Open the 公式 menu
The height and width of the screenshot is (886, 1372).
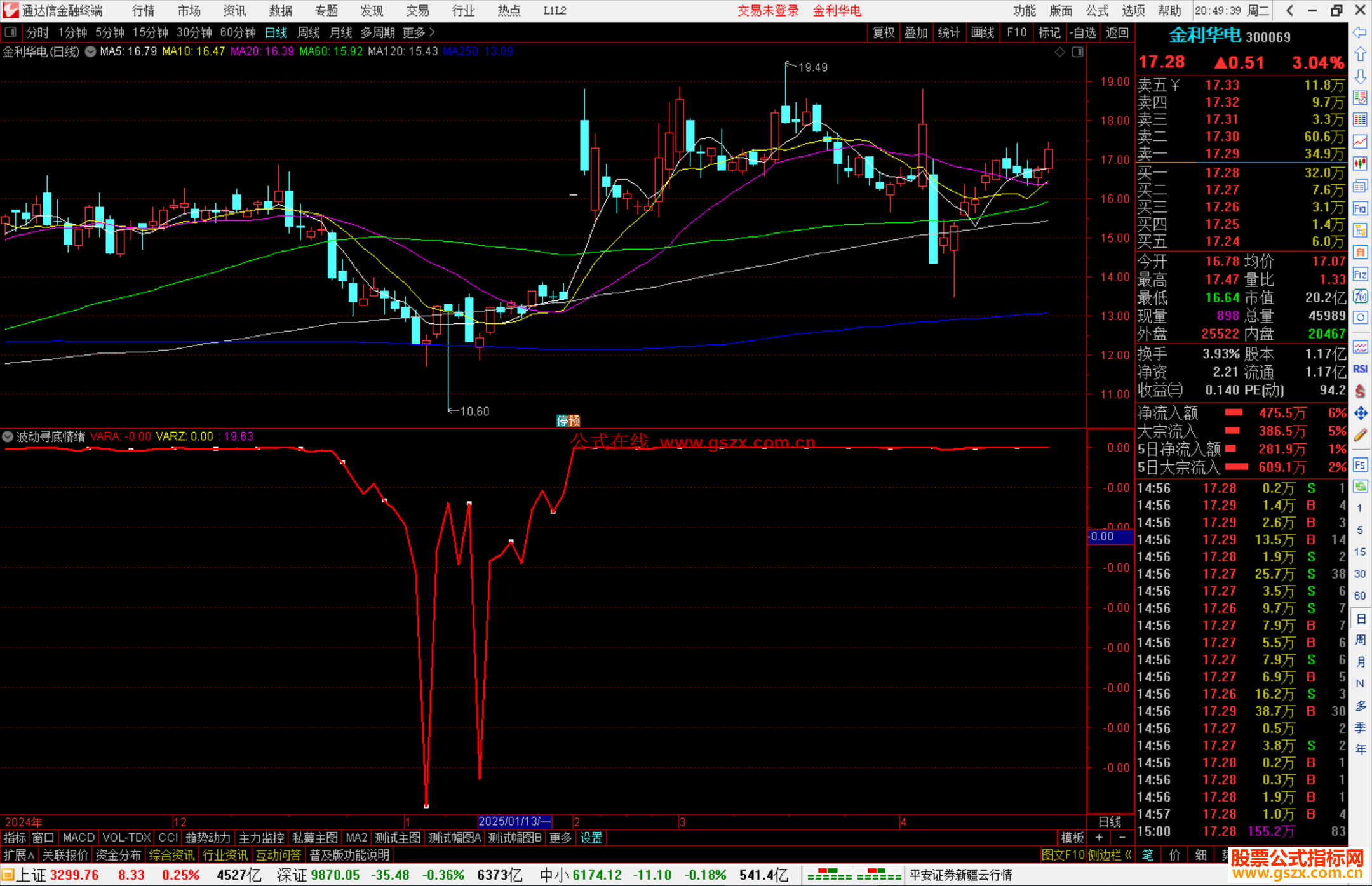click(x=1097, y=10)
